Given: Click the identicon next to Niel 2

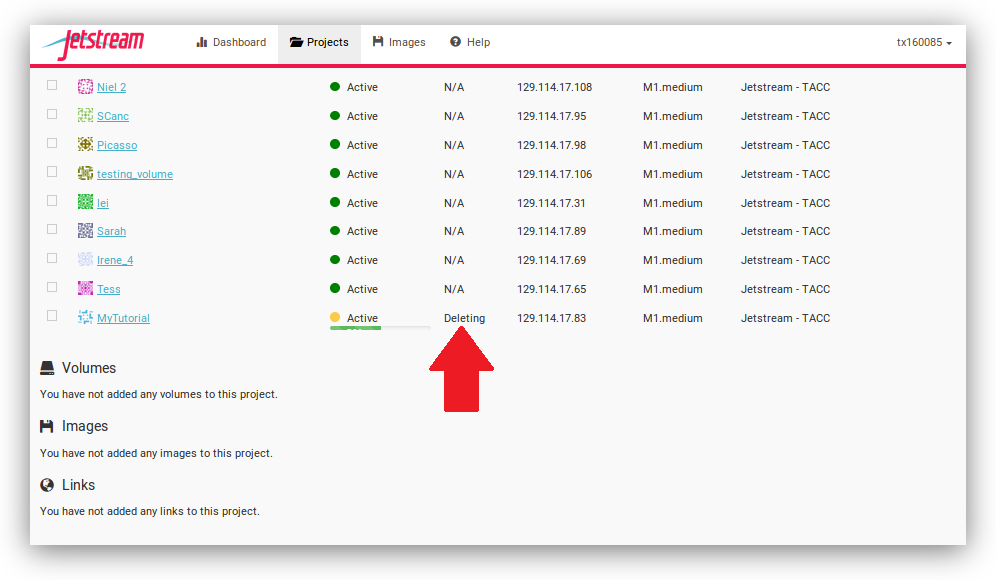Looking at the screenshot, I should (x=86, y=87).
